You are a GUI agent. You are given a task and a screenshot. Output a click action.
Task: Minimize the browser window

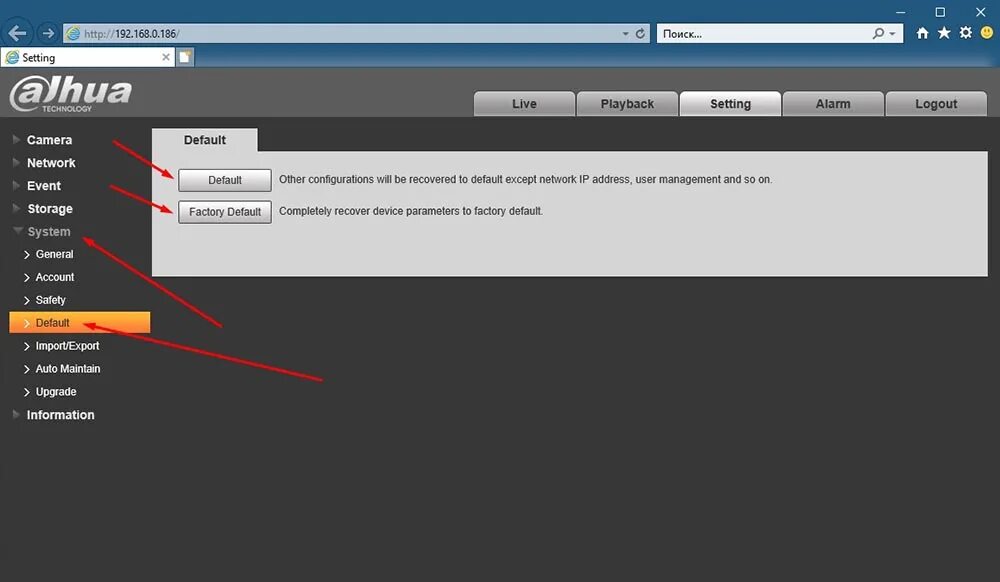pos(900,12)
